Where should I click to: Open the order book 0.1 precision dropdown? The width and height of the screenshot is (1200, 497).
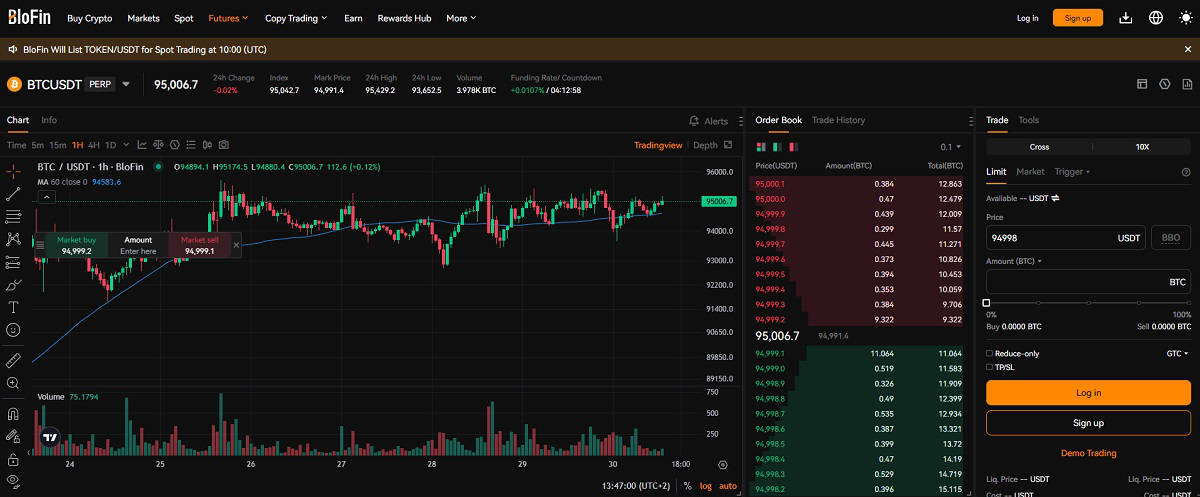click(x=950, y=146)
